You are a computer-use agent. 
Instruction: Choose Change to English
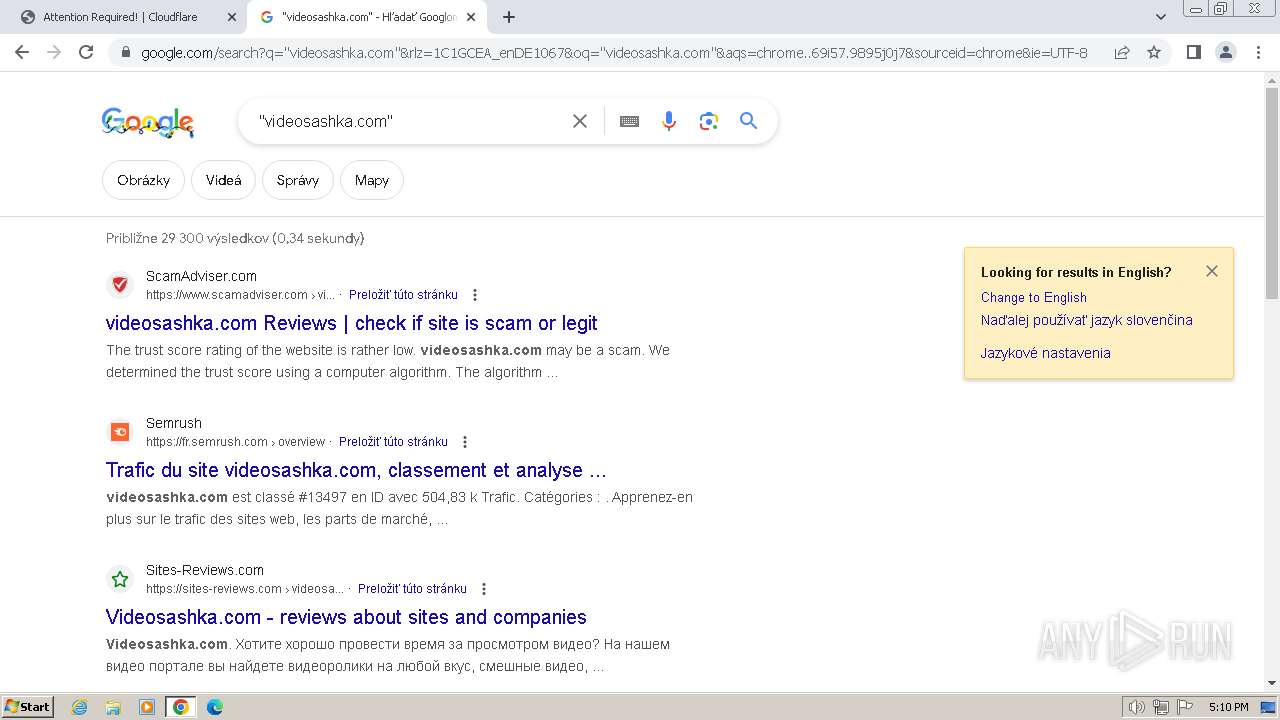tap(1034, 297)
